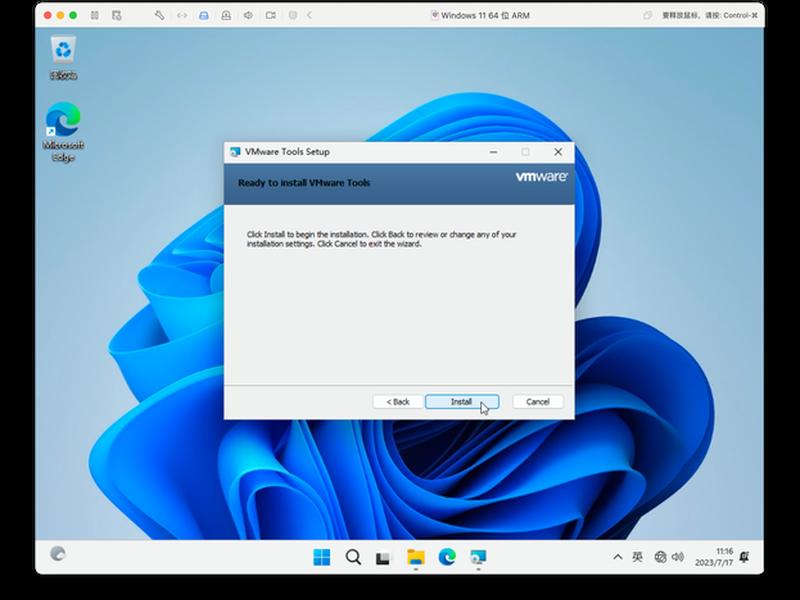Select the Microsoft Edge desktop shortcut
The height and width of the screenshot is (600, 800).
(x=63, y=132)
